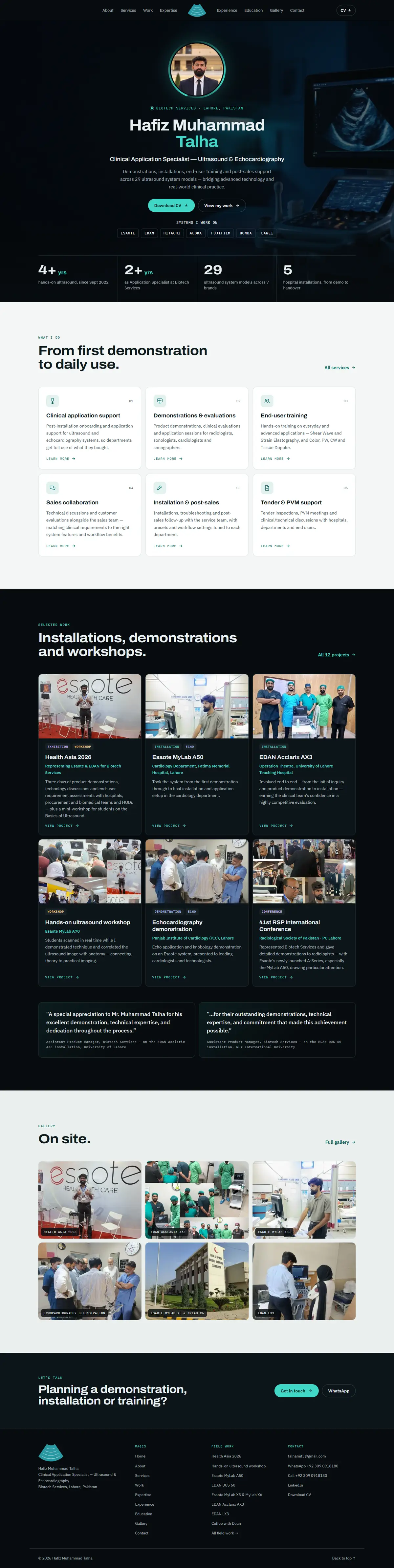Click the teal Download CV hero button

(x=171, y=205)
